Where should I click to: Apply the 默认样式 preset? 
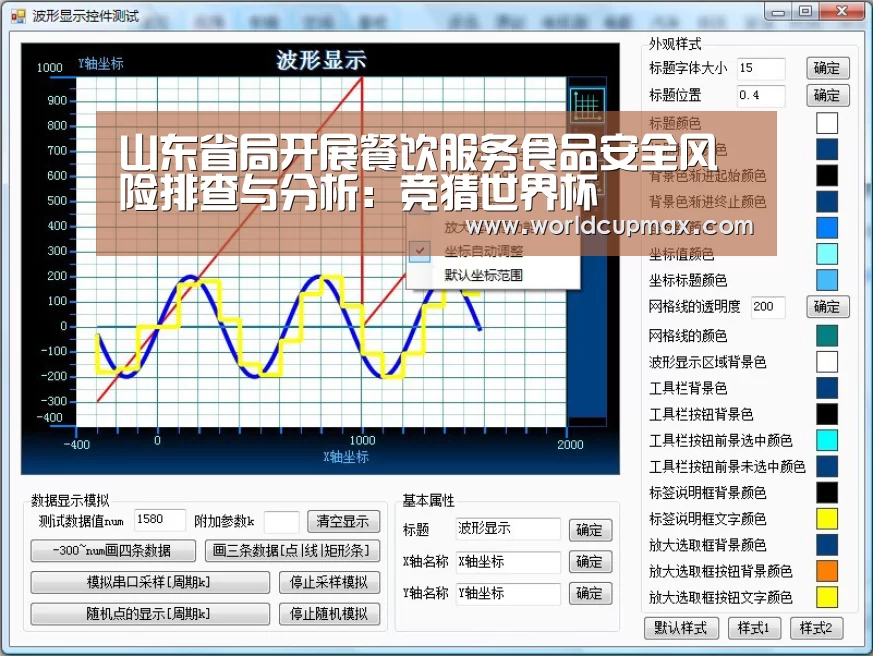coord(681,628)
